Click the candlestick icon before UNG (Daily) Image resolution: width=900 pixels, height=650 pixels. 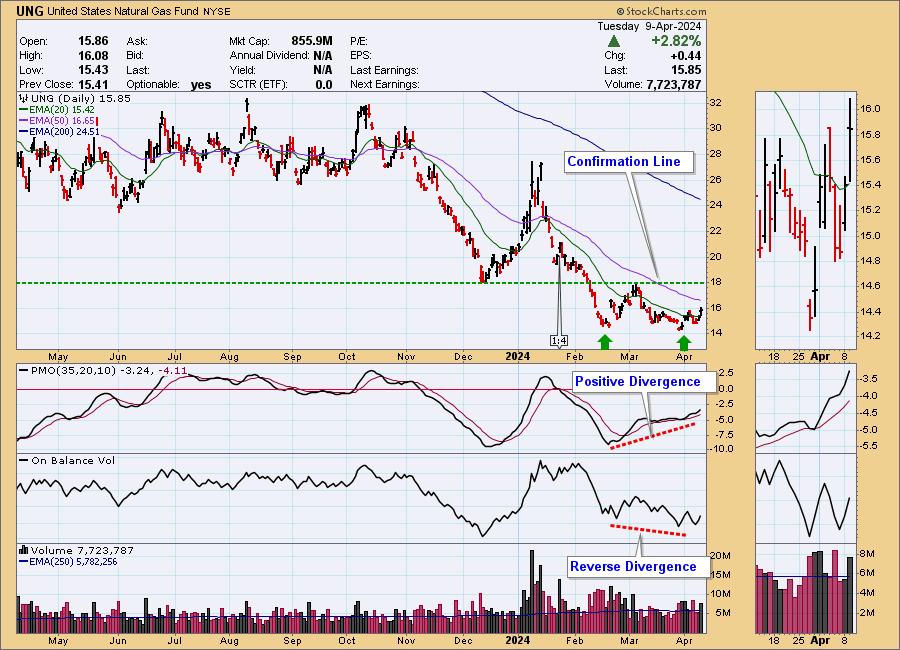click(24, 98)
